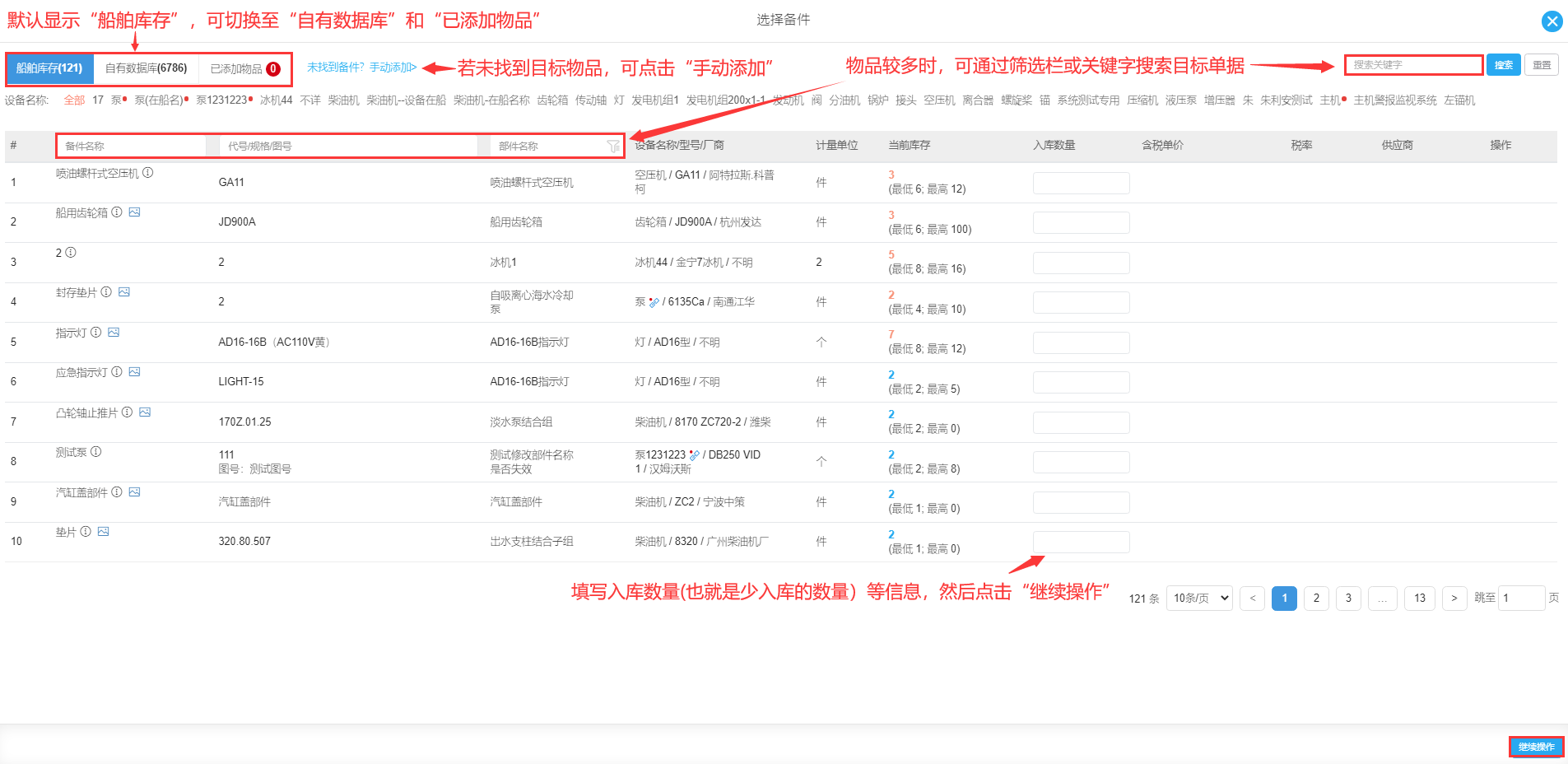
Task: Go to page 3
Action: pyautogui.click(x=1348, y=599)
